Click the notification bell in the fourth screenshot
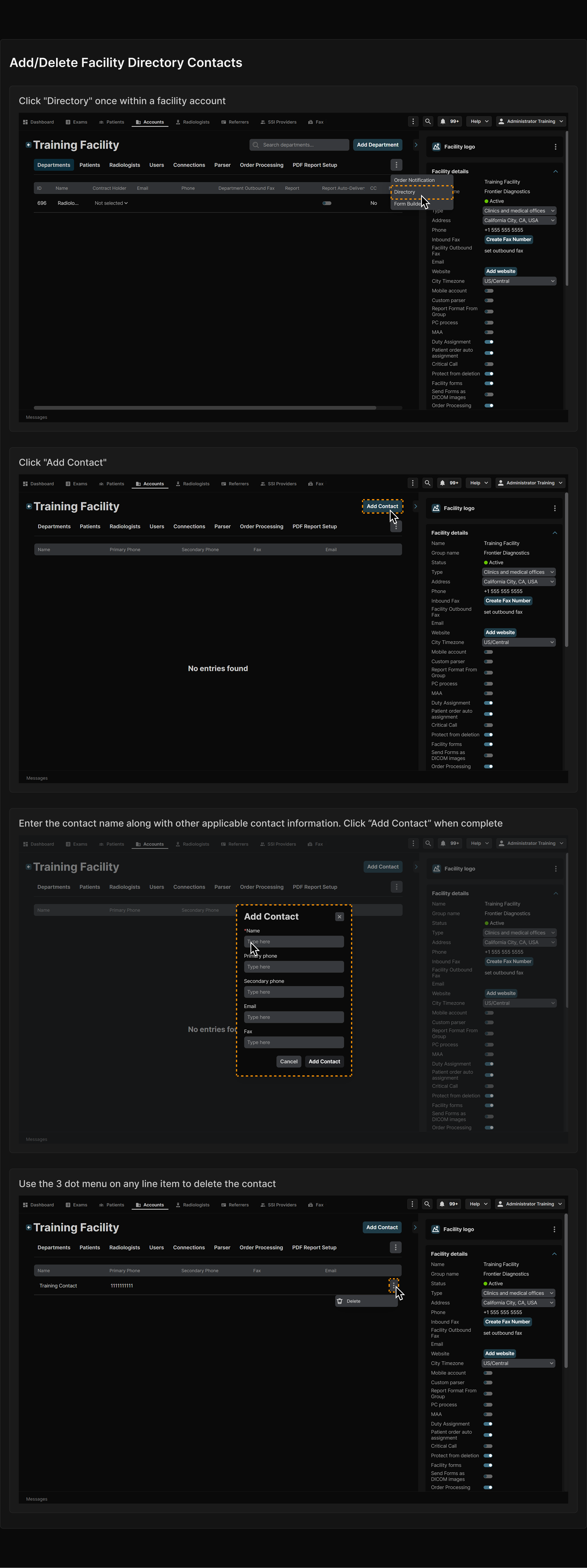The image size is (587, 1568). click(442, 1204)
